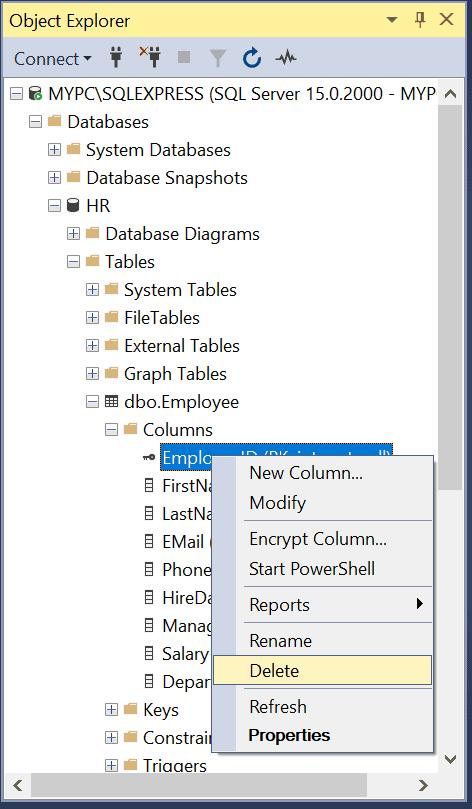Viewport: 472px width, 809px height.
Task: Click the column icon next to EMail
Action: pyautogui.click(x=149, y=541)
